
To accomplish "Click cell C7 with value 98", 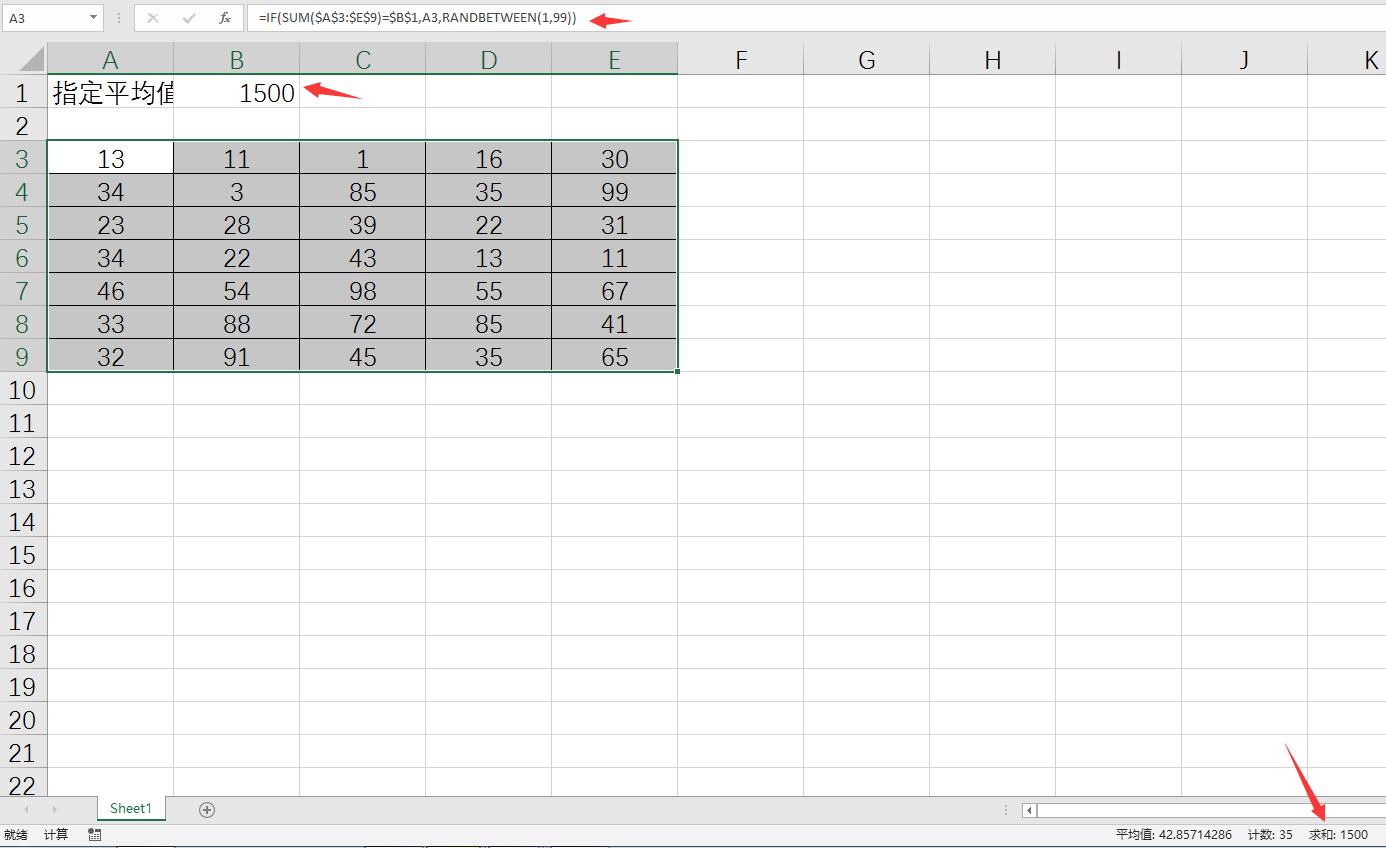I will 362,290.
